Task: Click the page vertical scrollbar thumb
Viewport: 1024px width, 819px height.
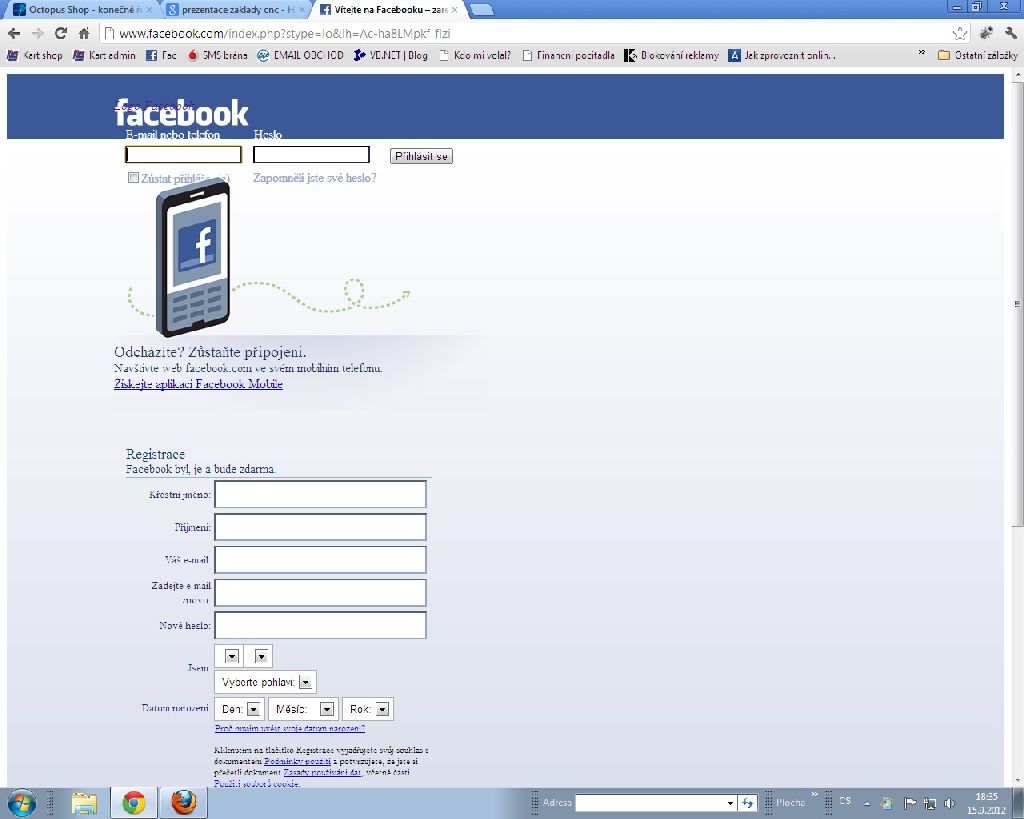Action: point(1017,303)
